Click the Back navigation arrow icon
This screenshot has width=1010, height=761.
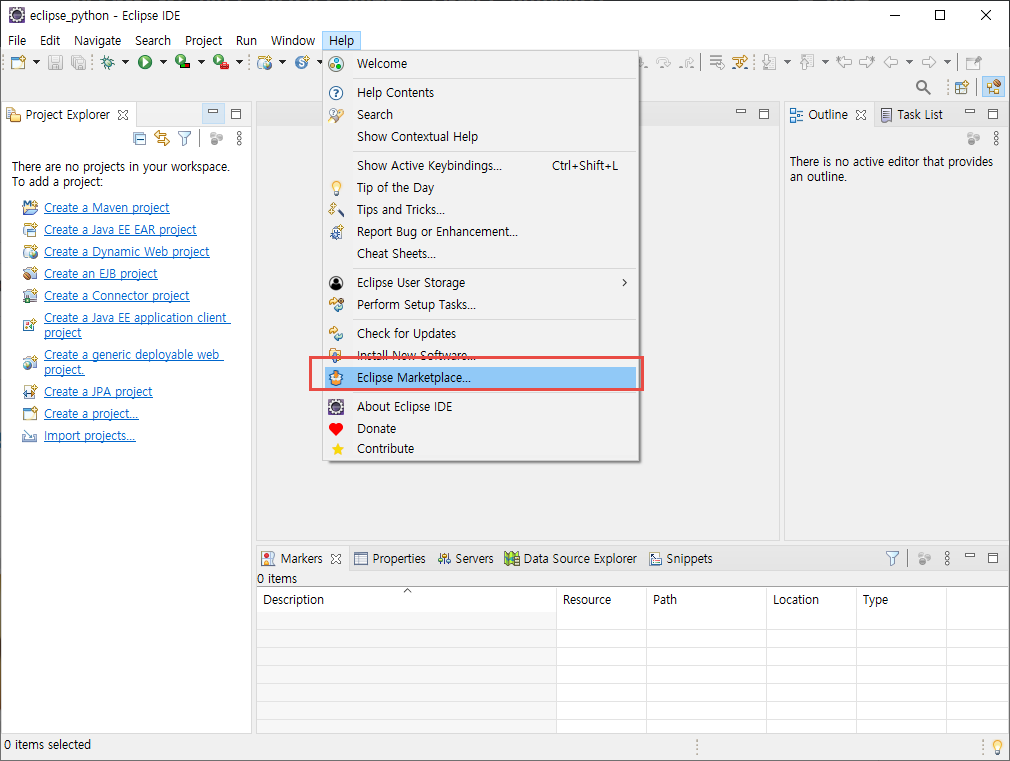pyautogui.click(x=891, y=63)
